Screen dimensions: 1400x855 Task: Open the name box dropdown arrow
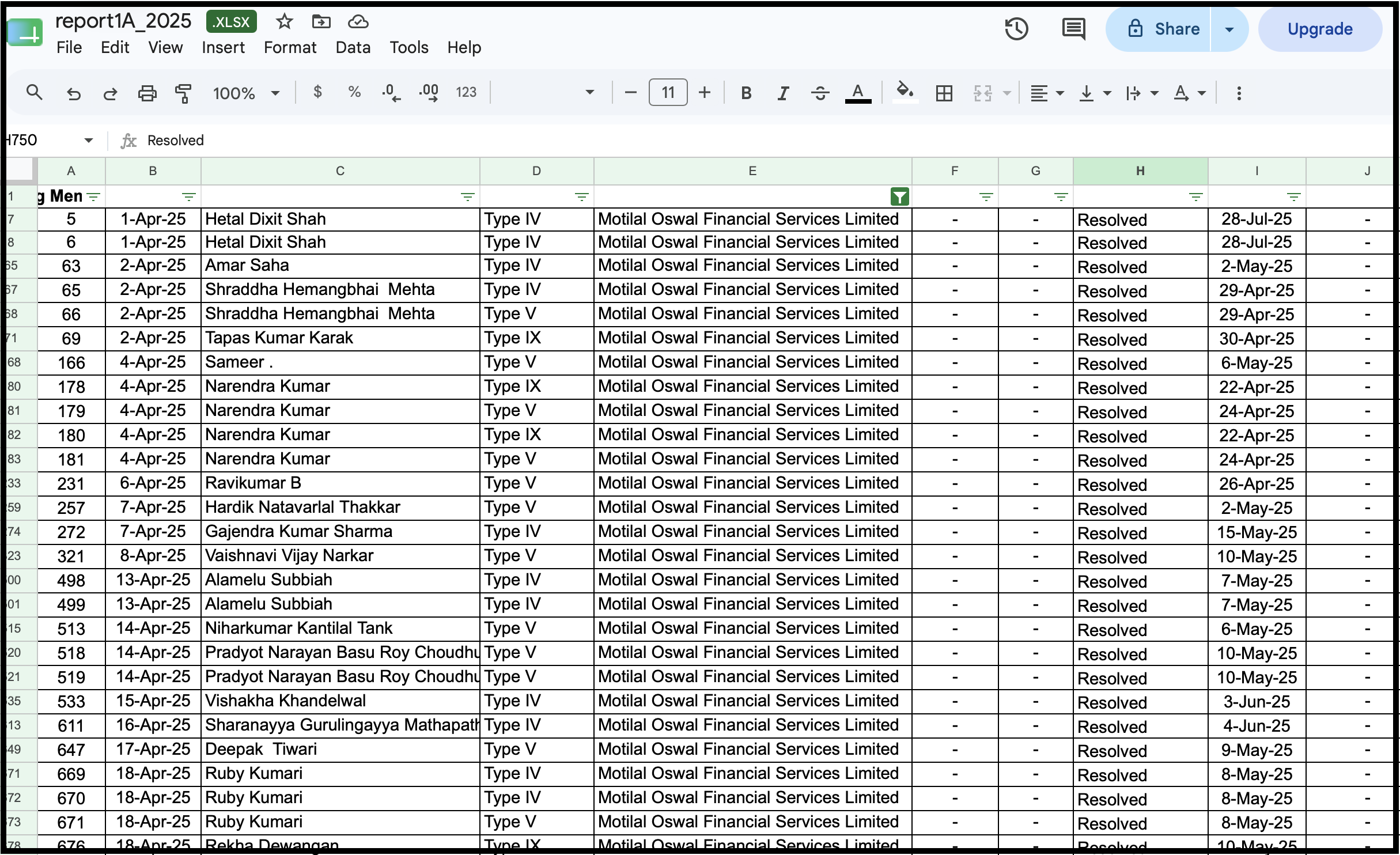point(88,140)
